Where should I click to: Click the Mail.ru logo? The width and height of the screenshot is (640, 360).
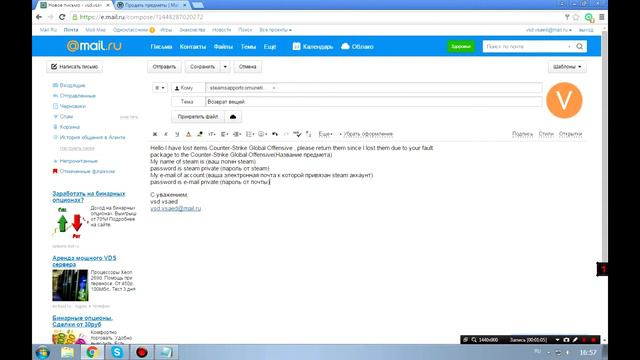pyautogui.click(x=94, y=46)
